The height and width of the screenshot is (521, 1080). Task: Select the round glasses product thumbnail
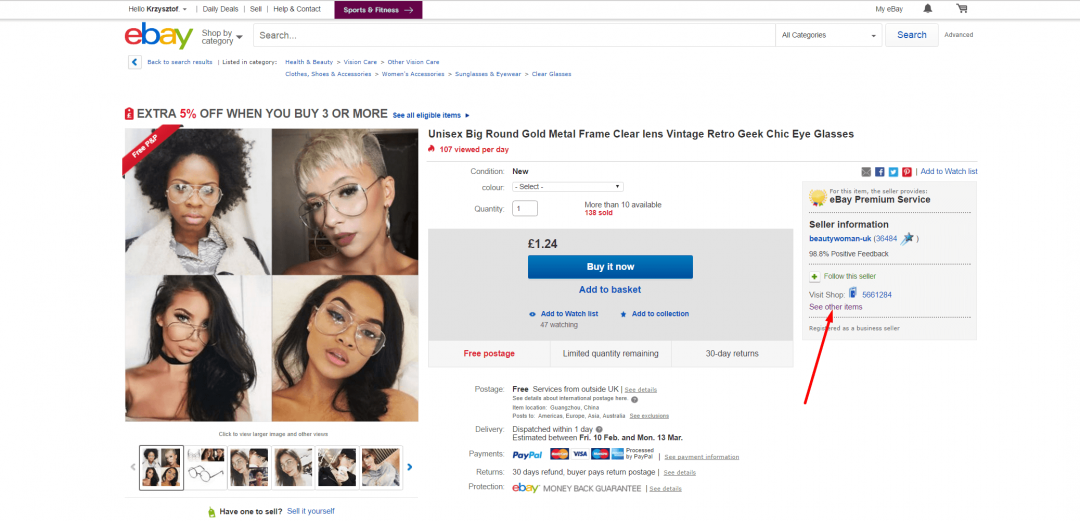point(205,467)
